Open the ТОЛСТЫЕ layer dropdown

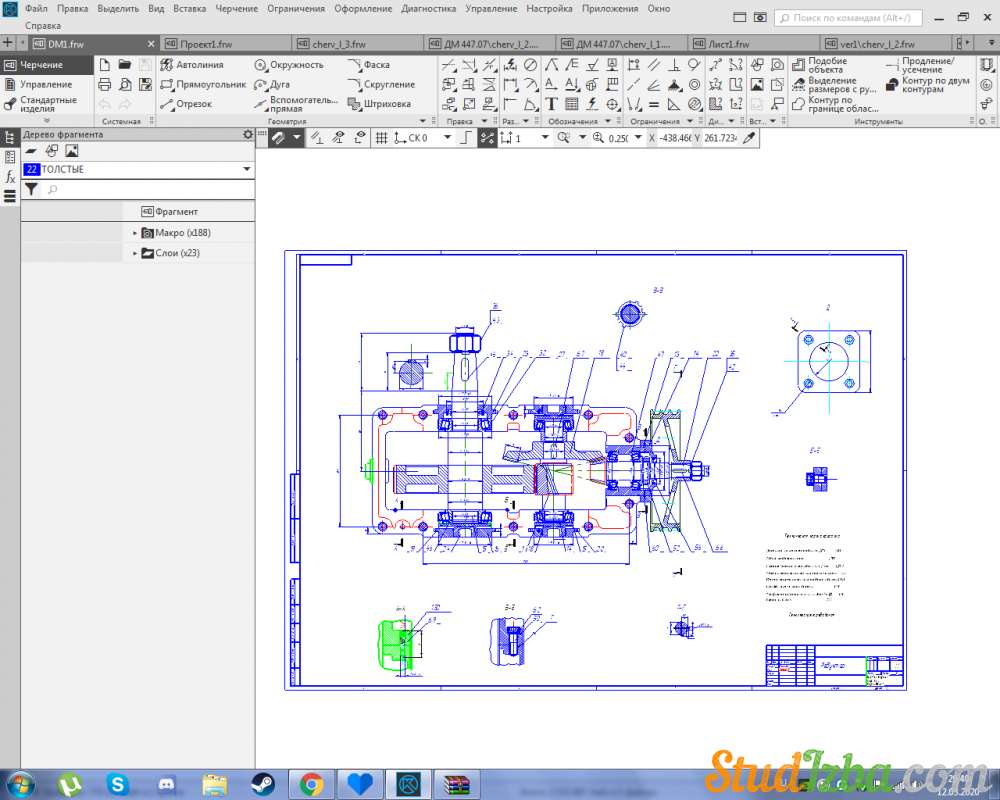point(246,170)
